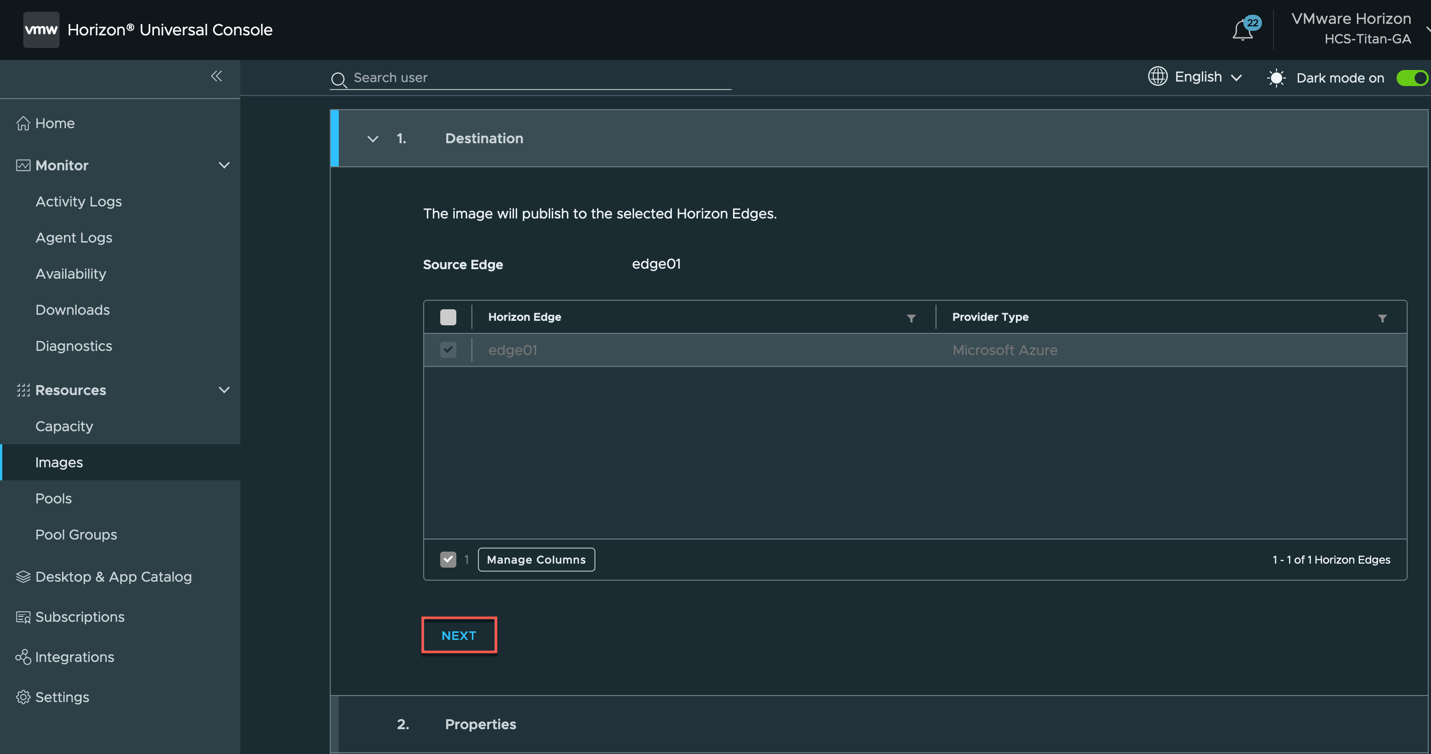This screenshot has height=754, width=1431.
Task: Go to Home
Action: click(55, 123)
